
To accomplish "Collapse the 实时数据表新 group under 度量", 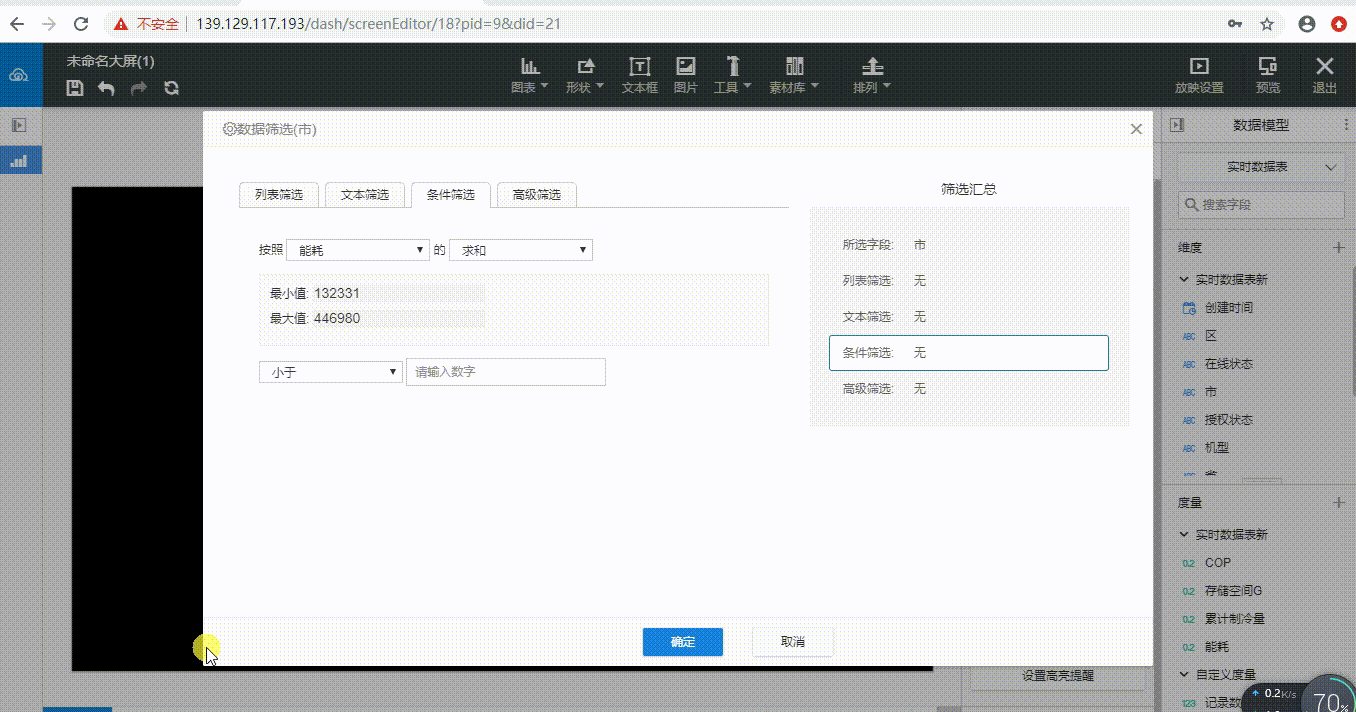I will (1185, 535).
